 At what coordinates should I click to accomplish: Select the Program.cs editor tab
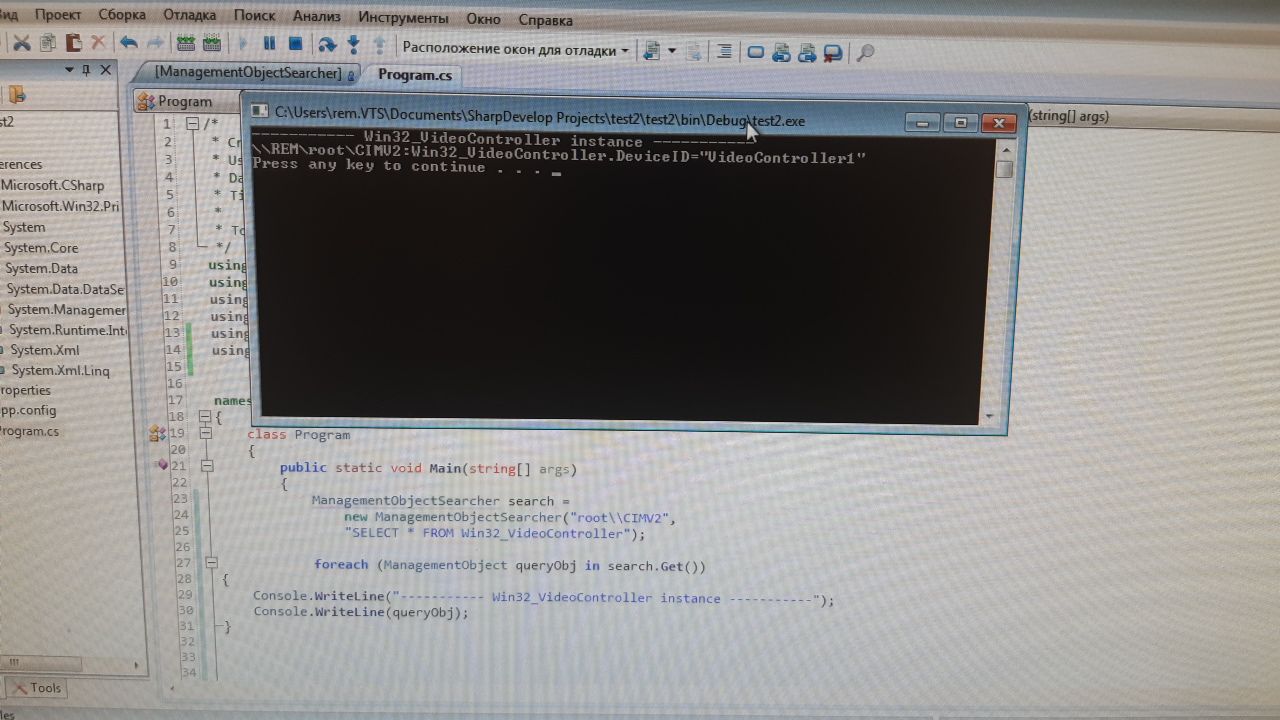click(x=415, y=75)
